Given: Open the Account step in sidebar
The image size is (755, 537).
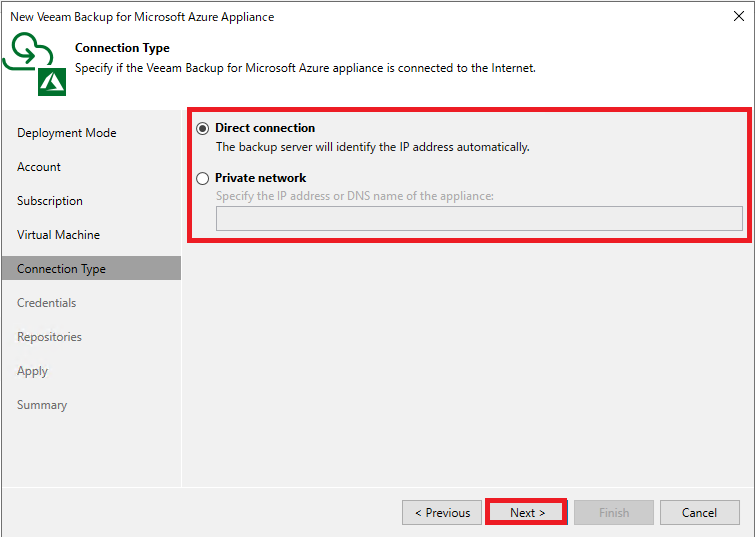Looking at the screenshot, I should [x=39, y=167].
